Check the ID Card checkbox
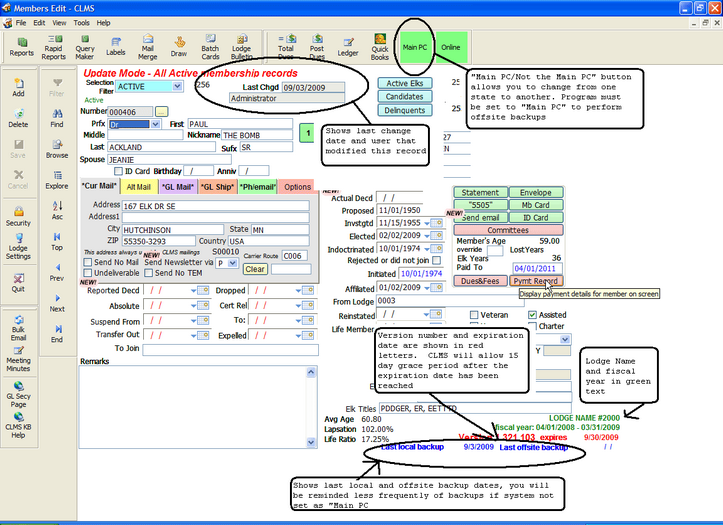This screenshot has width=723, height=525. (x=118, y=171)
